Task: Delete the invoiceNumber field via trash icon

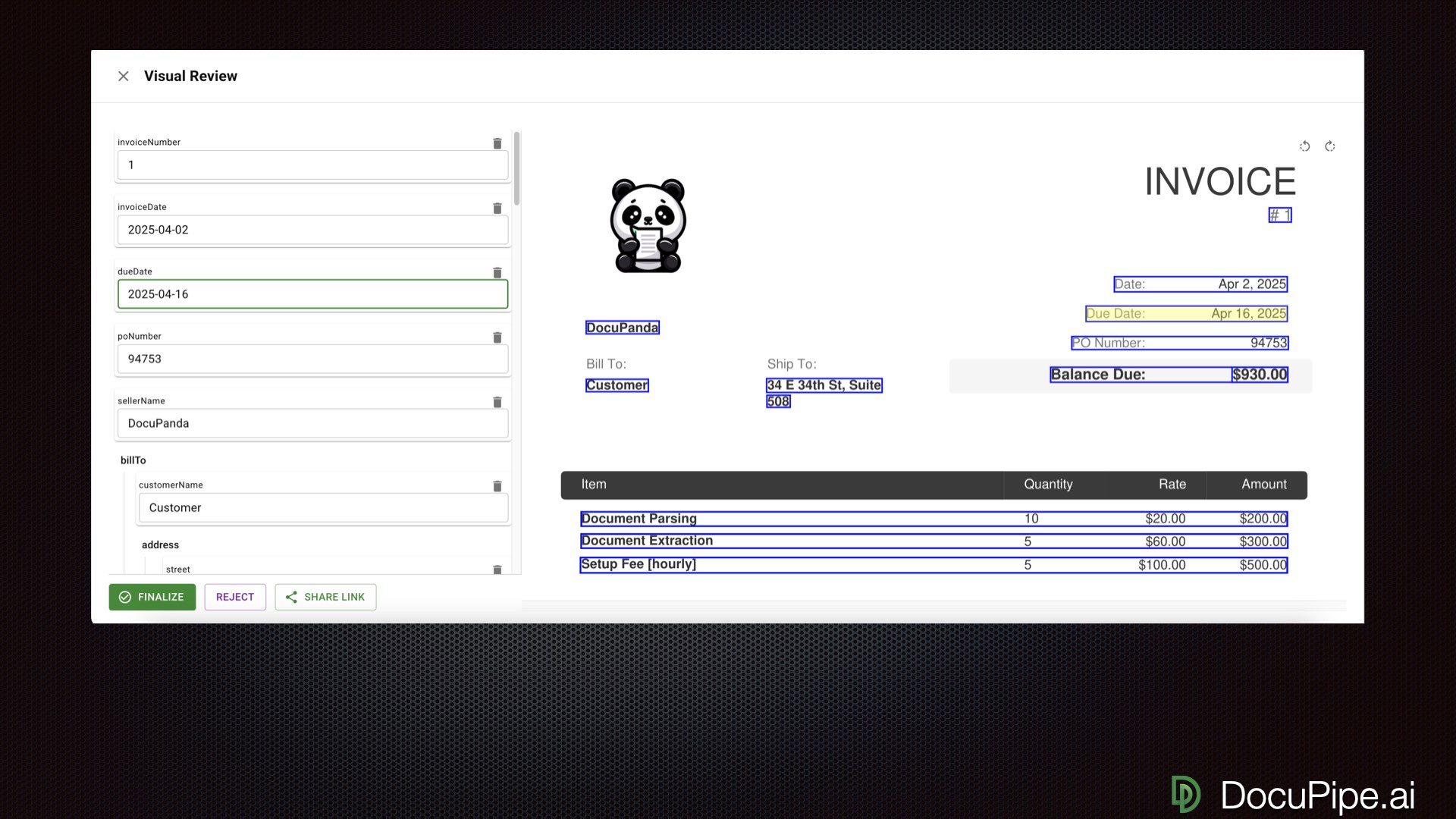Action: coord(497,143)
